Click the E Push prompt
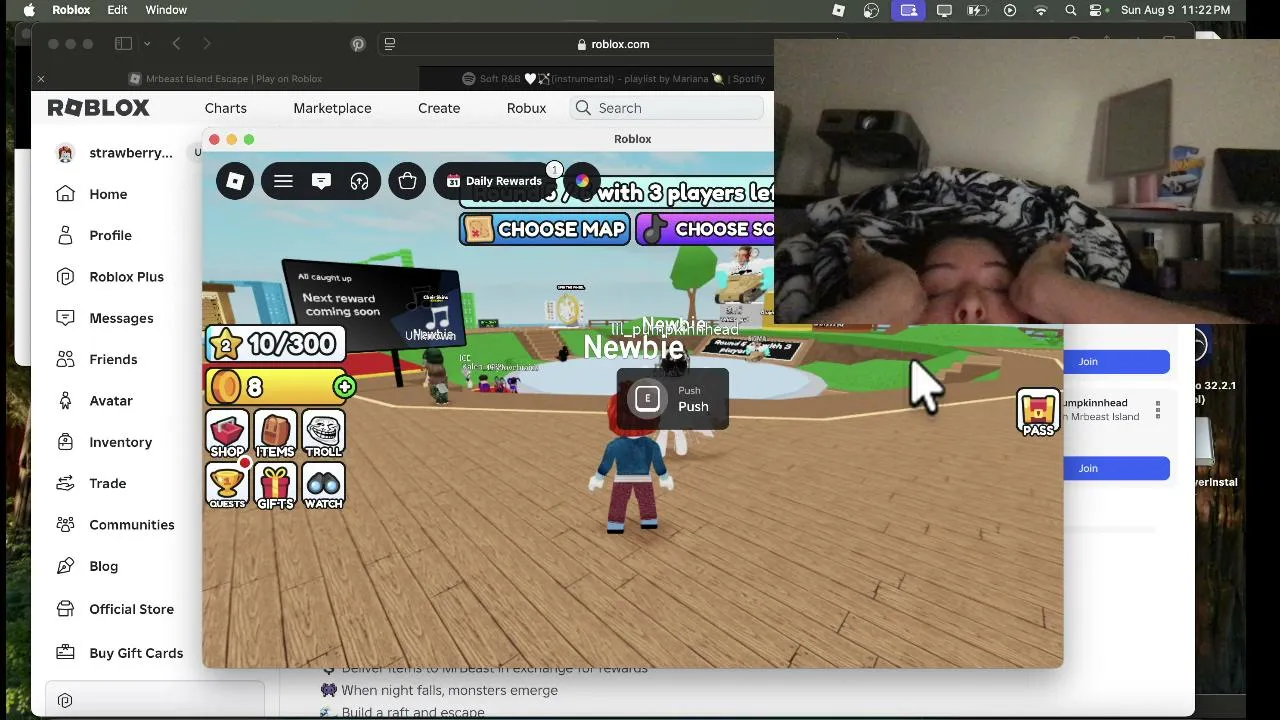The height and width of the screenshot is (720, 1280). click(672, 399)
